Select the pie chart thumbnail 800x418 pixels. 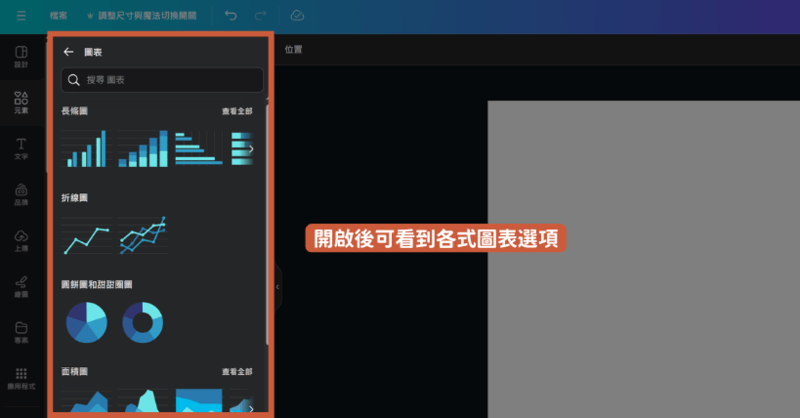[86, 322]
